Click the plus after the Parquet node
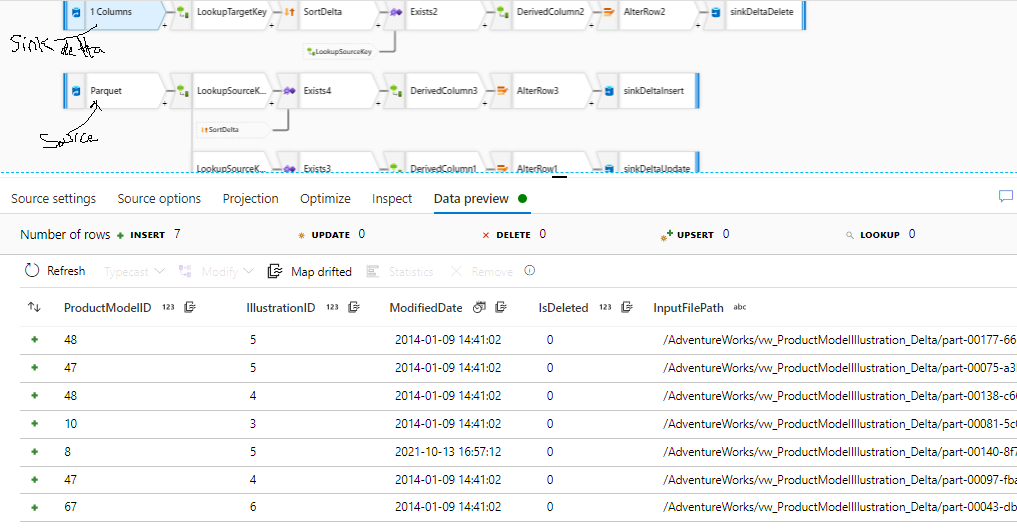Screen dimensions: 1017x531 click(x=165, y=104)
